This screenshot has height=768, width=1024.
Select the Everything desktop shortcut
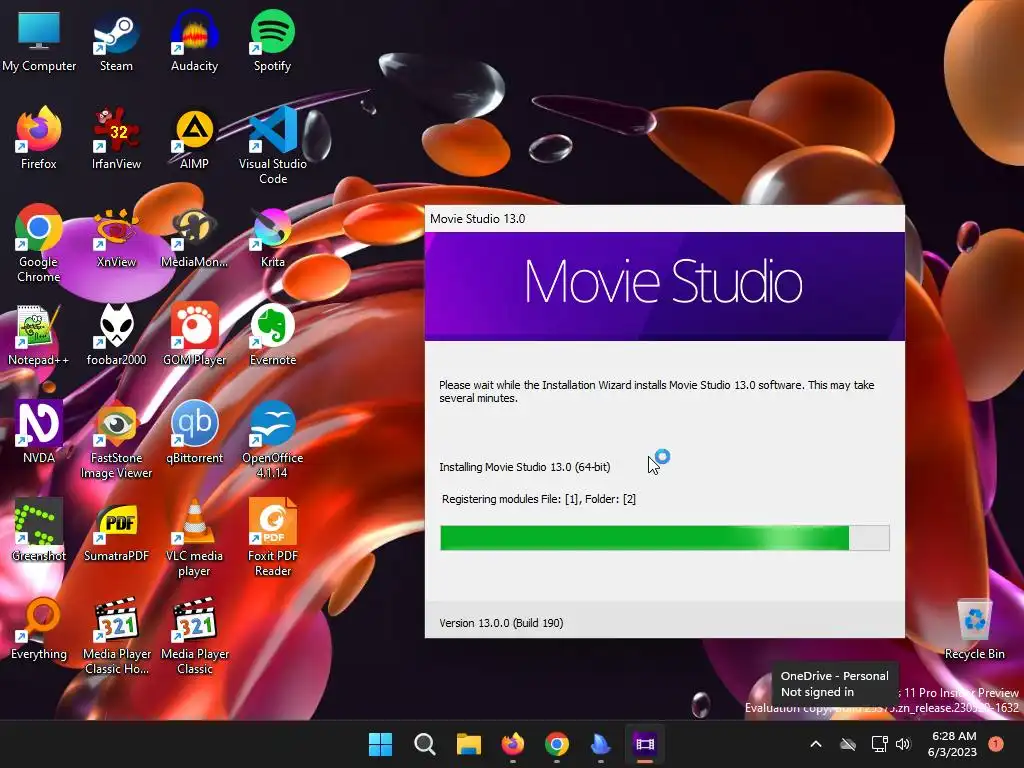(39, 628)
